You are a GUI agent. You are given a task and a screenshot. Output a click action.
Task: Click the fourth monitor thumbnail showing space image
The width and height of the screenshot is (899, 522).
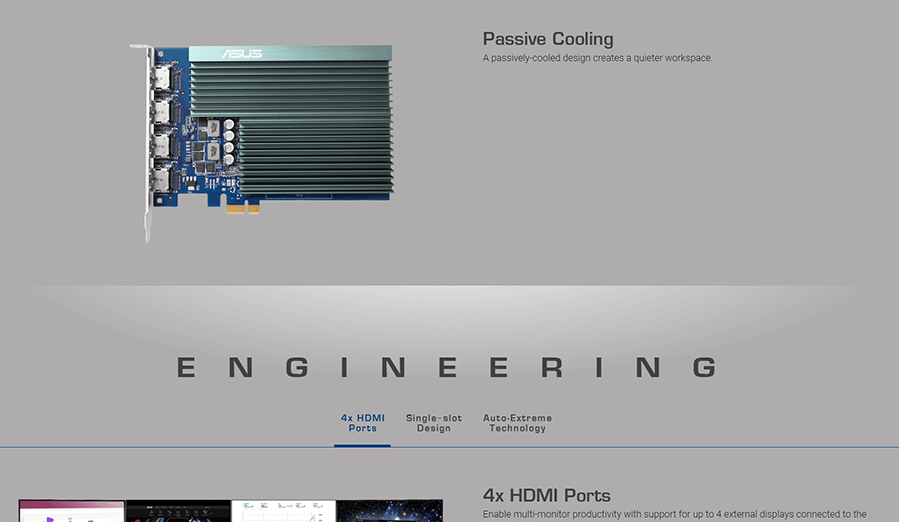(x=389, y=511)
